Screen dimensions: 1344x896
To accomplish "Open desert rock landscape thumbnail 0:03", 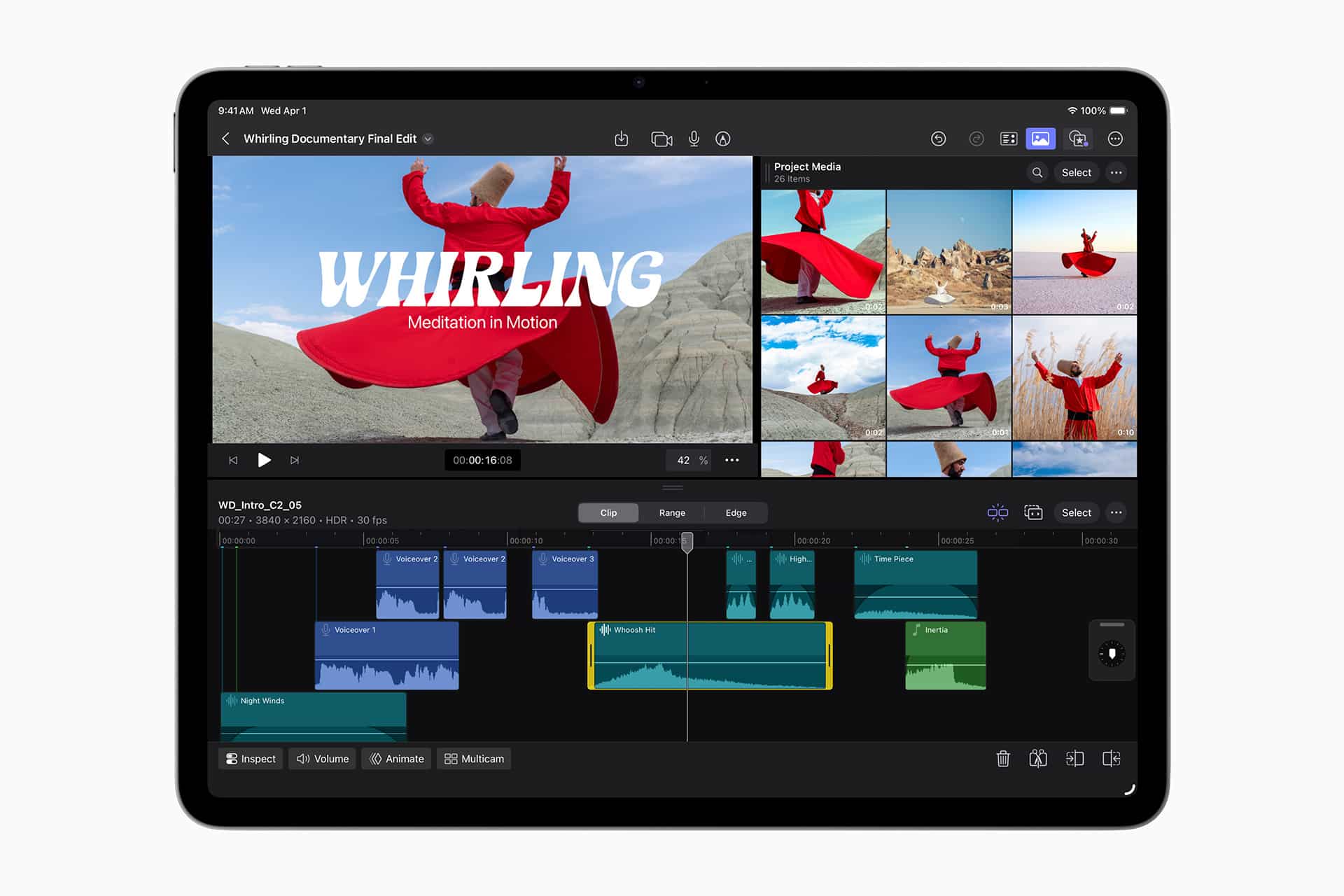I will (948, 251).
